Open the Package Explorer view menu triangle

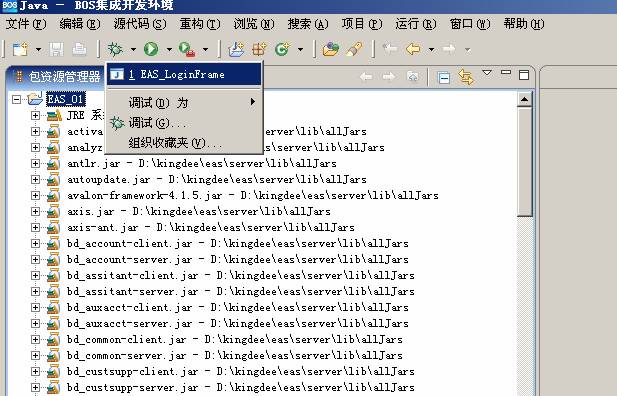coord(487,73)
